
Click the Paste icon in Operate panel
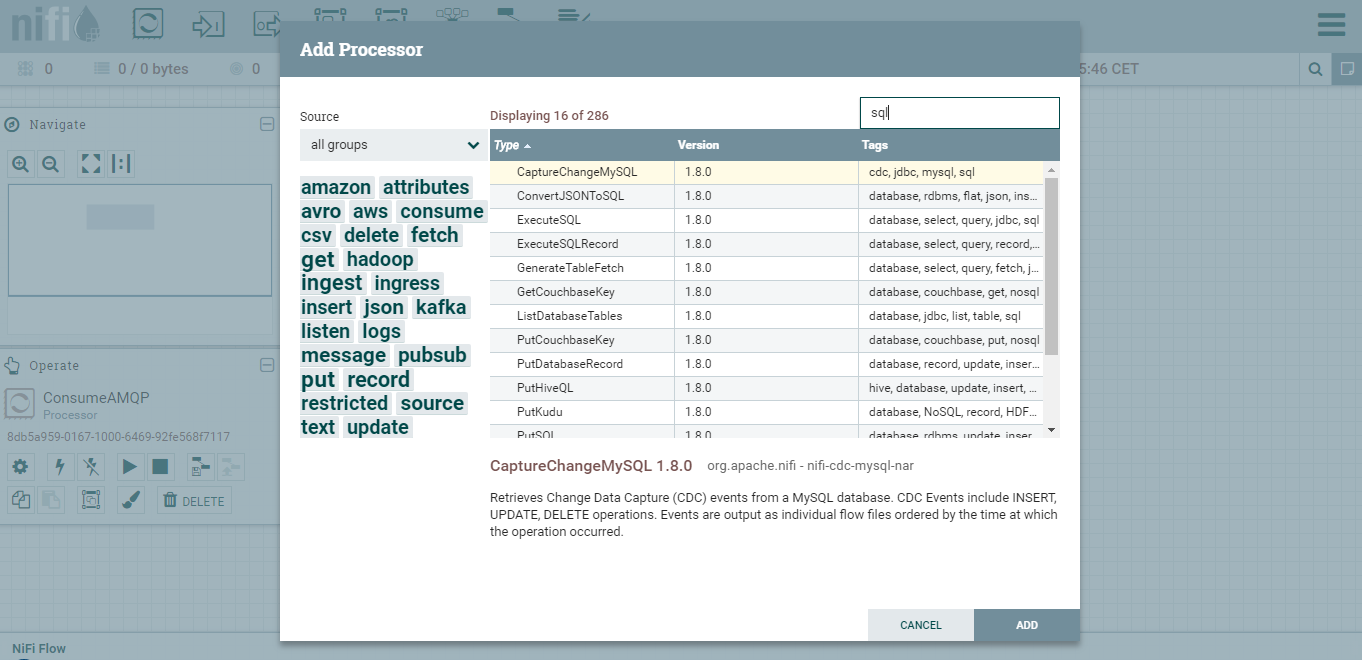51,500
